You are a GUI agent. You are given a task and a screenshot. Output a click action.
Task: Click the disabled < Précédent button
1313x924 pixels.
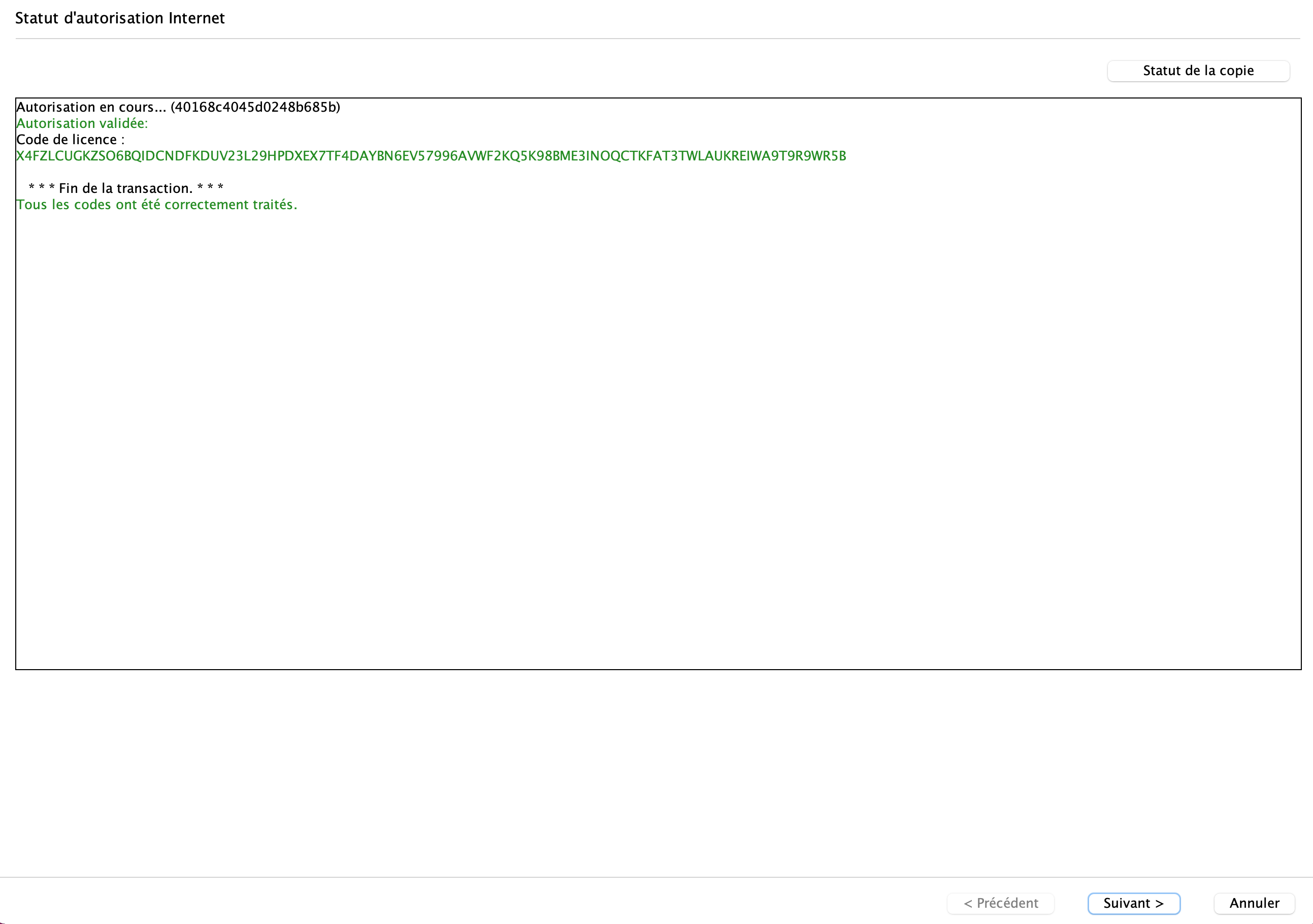[x=1001, y=903]
